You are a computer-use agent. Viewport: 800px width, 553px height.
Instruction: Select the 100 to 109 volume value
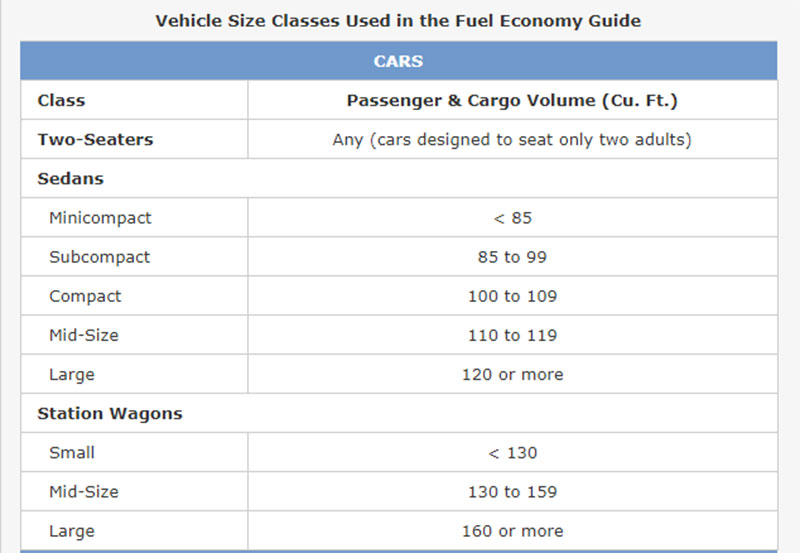512,296
